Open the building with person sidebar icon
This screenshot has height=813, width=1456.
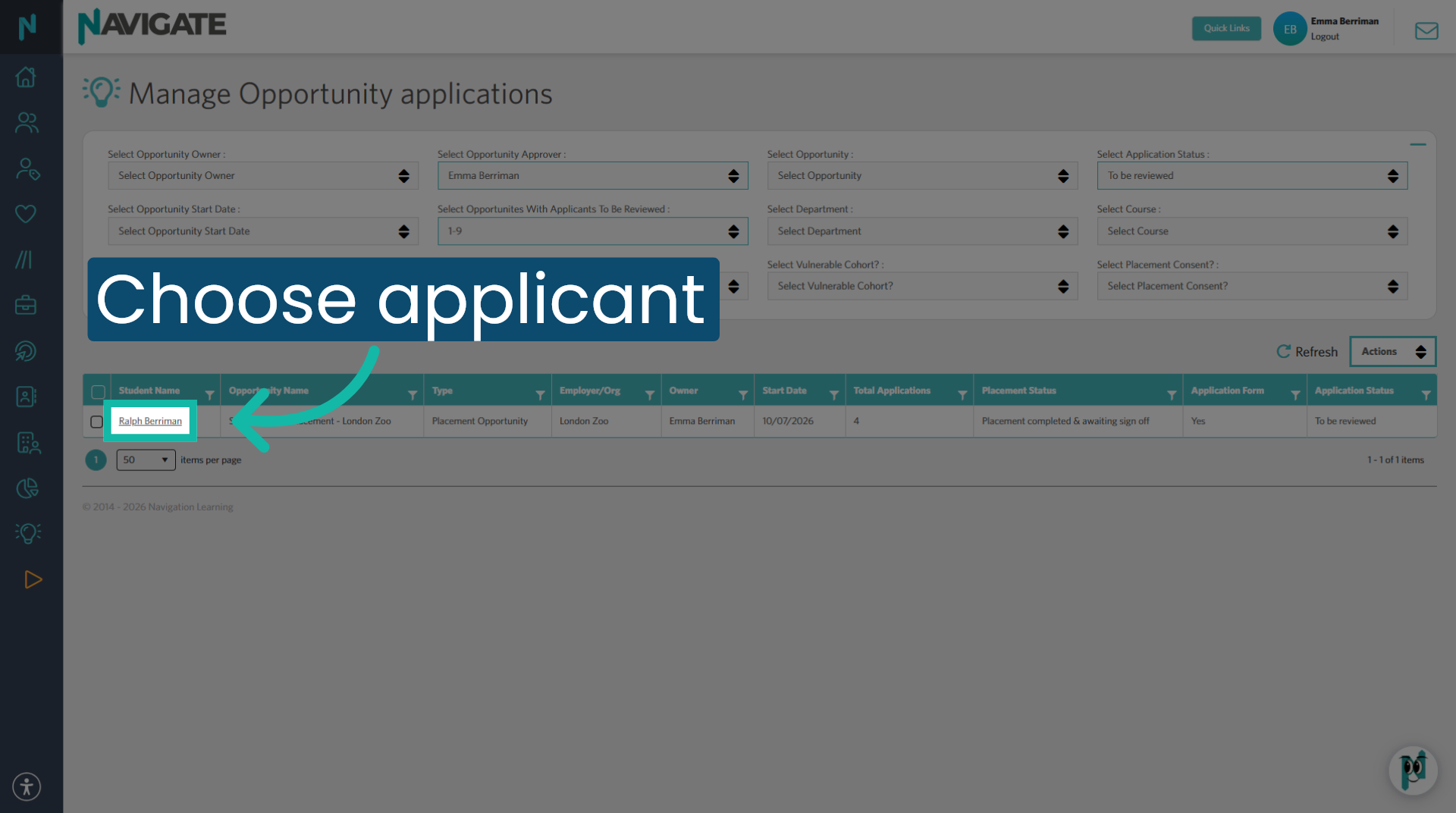pyautogui.click(x=28, y=442)
